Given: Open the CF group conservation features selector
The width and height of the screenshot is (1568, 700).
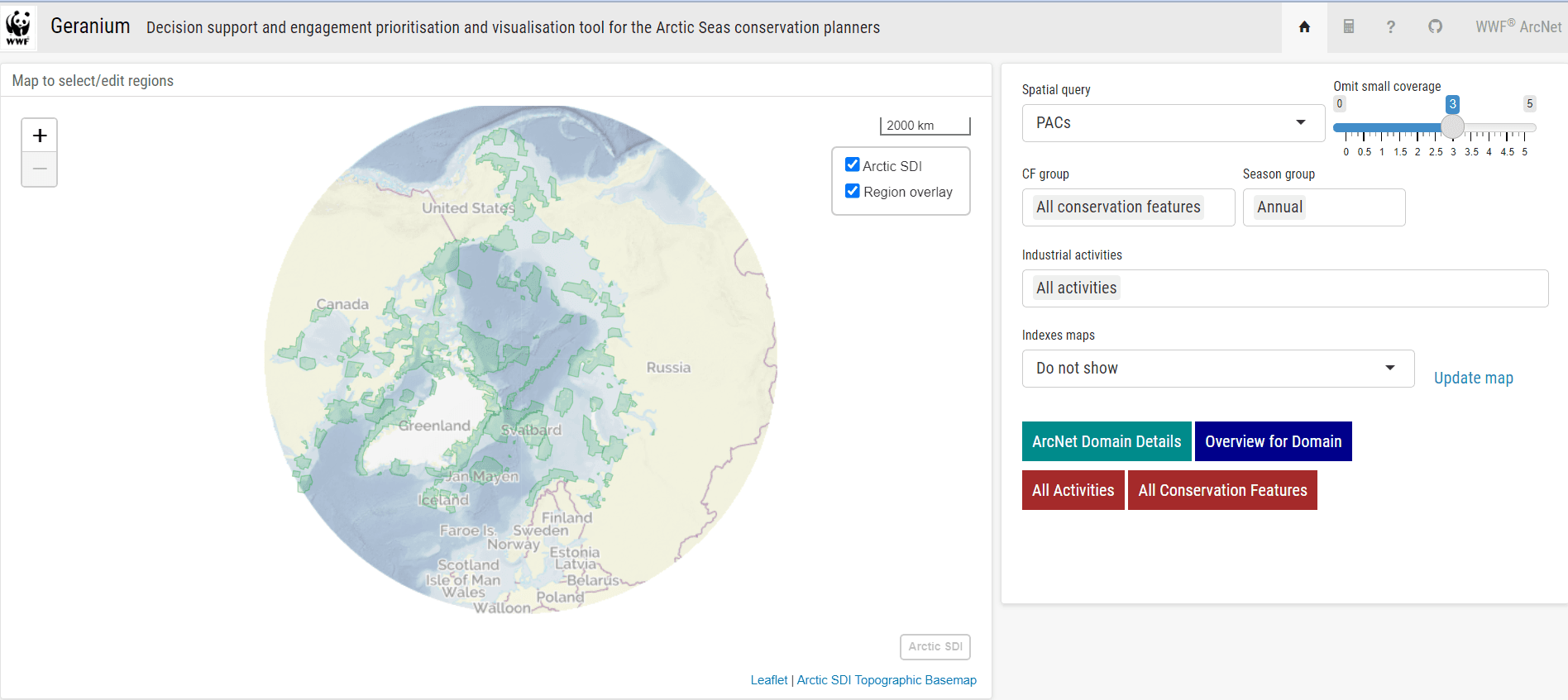Looking at the screenshot, I should point(1128,207).
